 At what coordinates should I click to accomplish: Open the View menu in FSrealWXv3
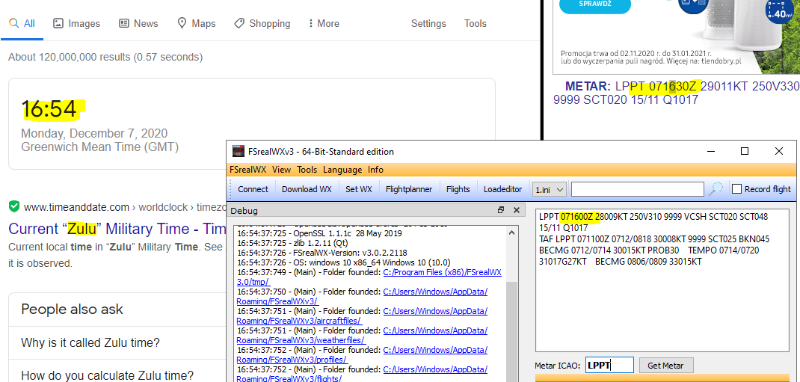(282, 170)
